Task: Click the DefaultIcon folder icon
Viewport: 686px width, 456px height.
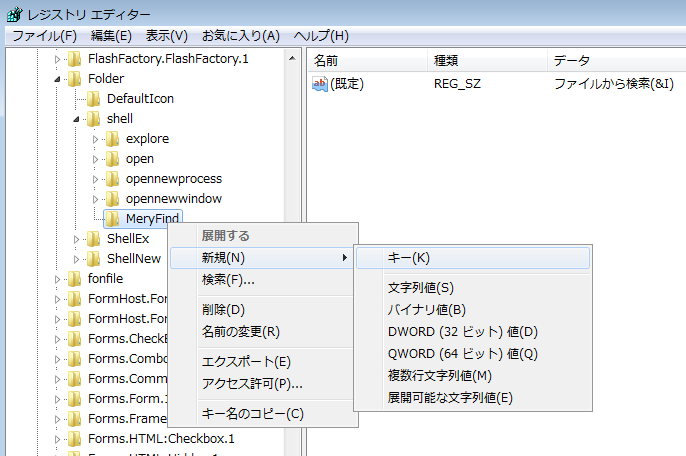Action: click(93, 99)
